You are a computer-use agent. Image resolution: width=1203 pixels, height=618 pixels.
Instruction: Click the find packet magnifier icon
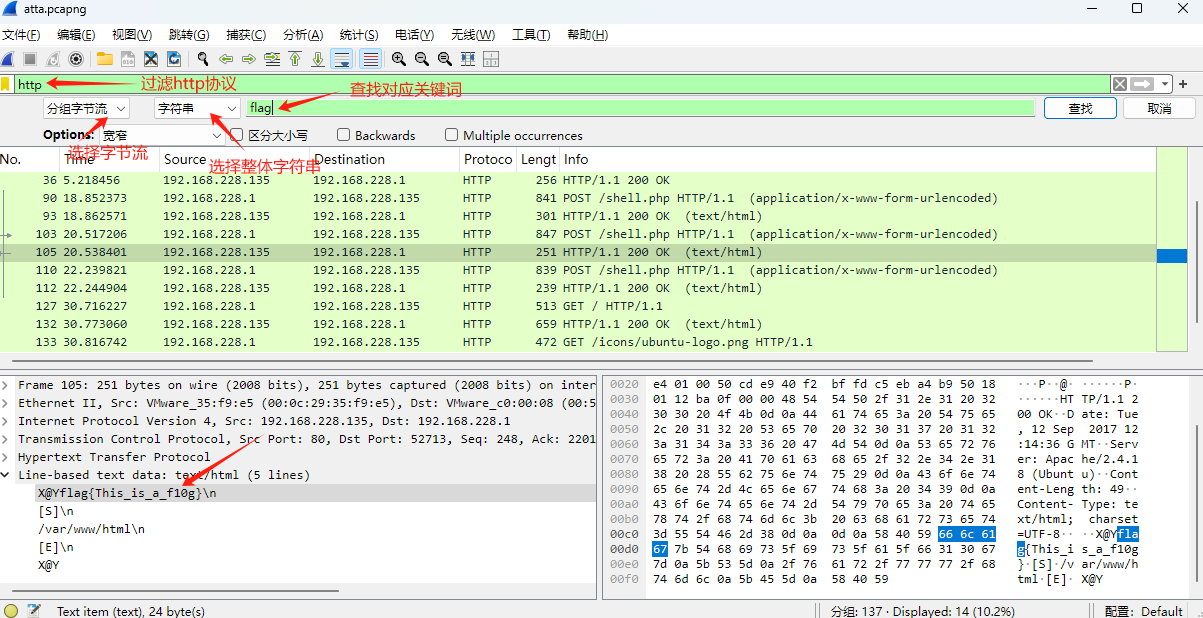pos(203,59)
